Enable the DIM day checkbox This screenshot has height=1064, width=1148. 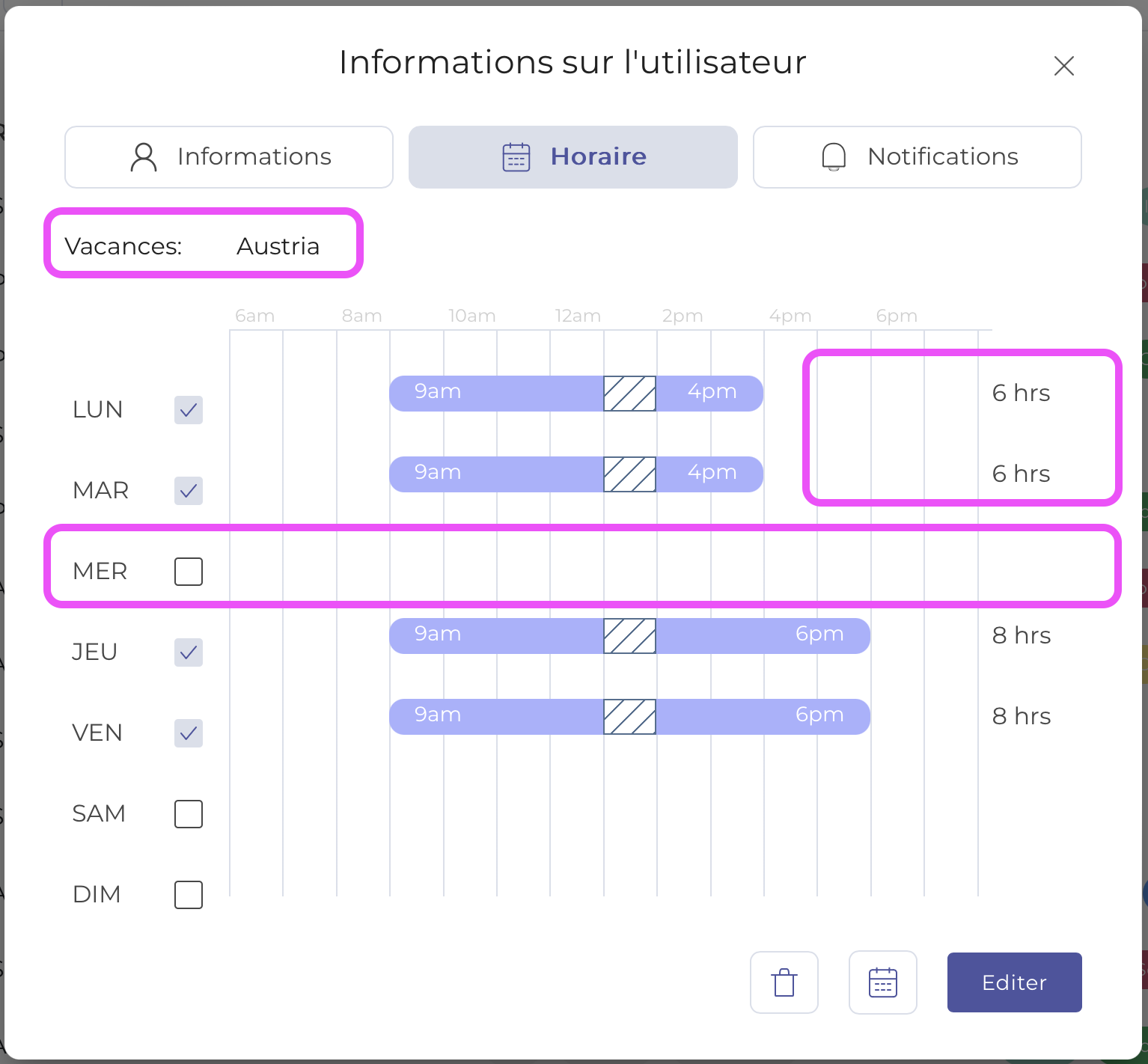click(188, 894)
